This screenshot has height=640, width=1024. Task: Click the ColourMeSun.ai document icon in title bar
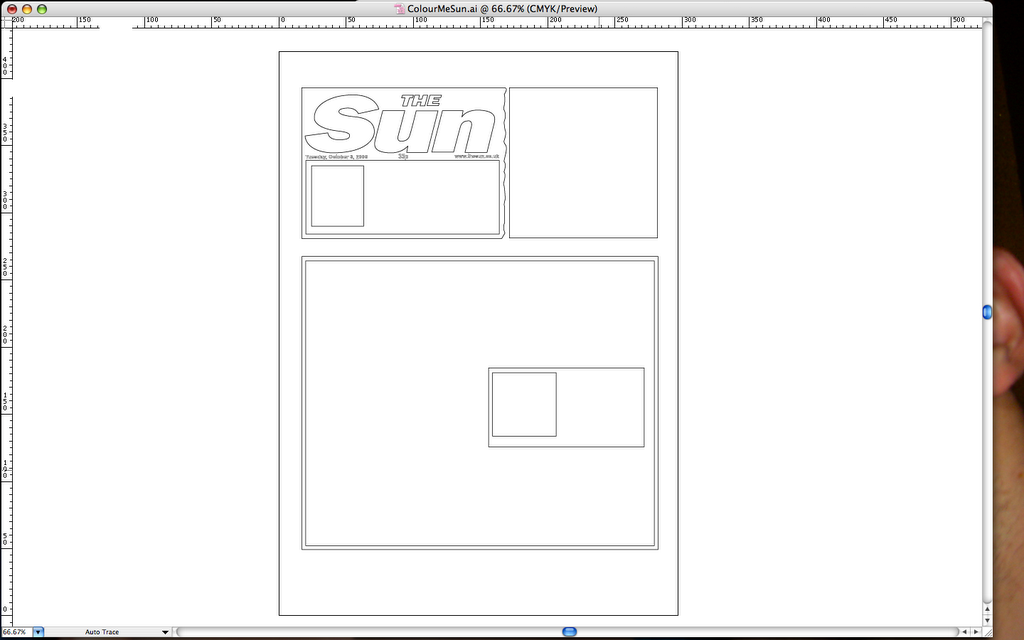coord(400,8)
